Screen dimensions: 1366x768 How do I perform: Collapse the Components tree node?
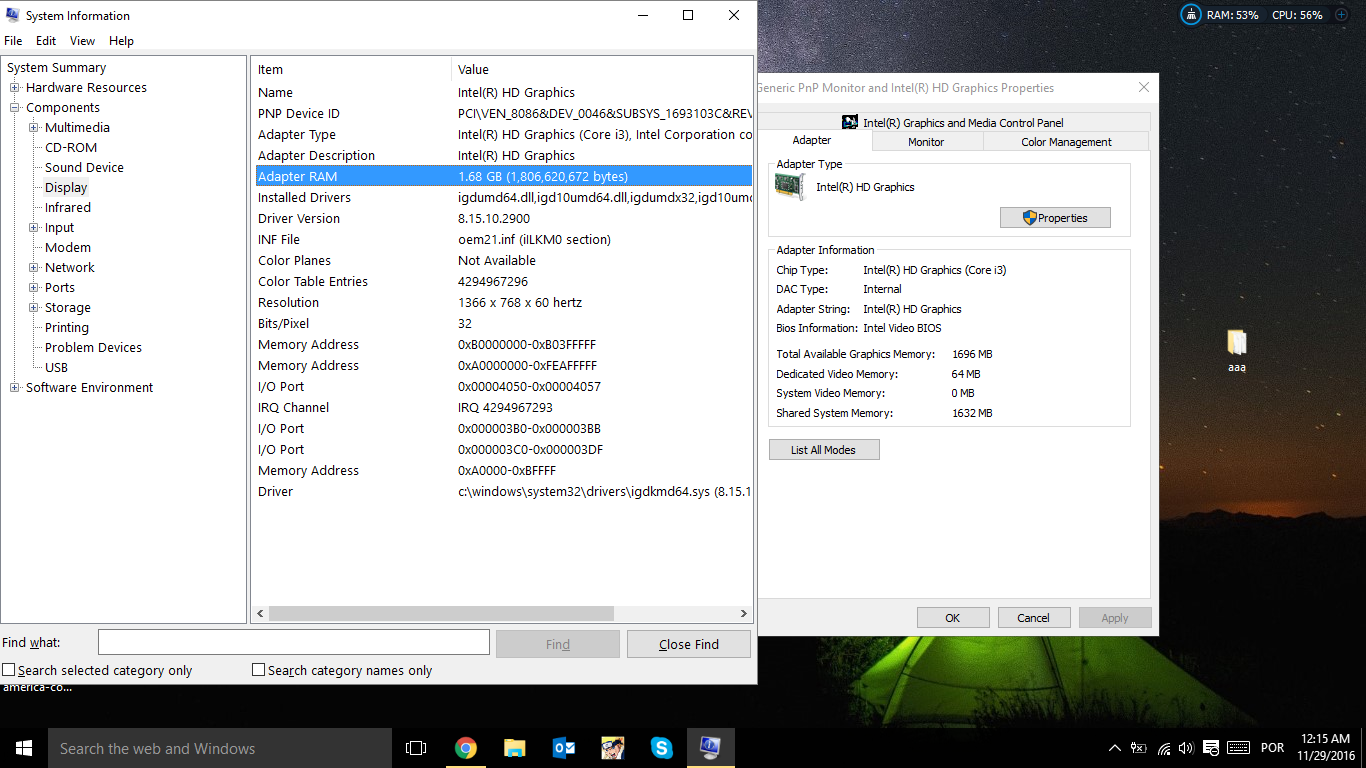15,108
